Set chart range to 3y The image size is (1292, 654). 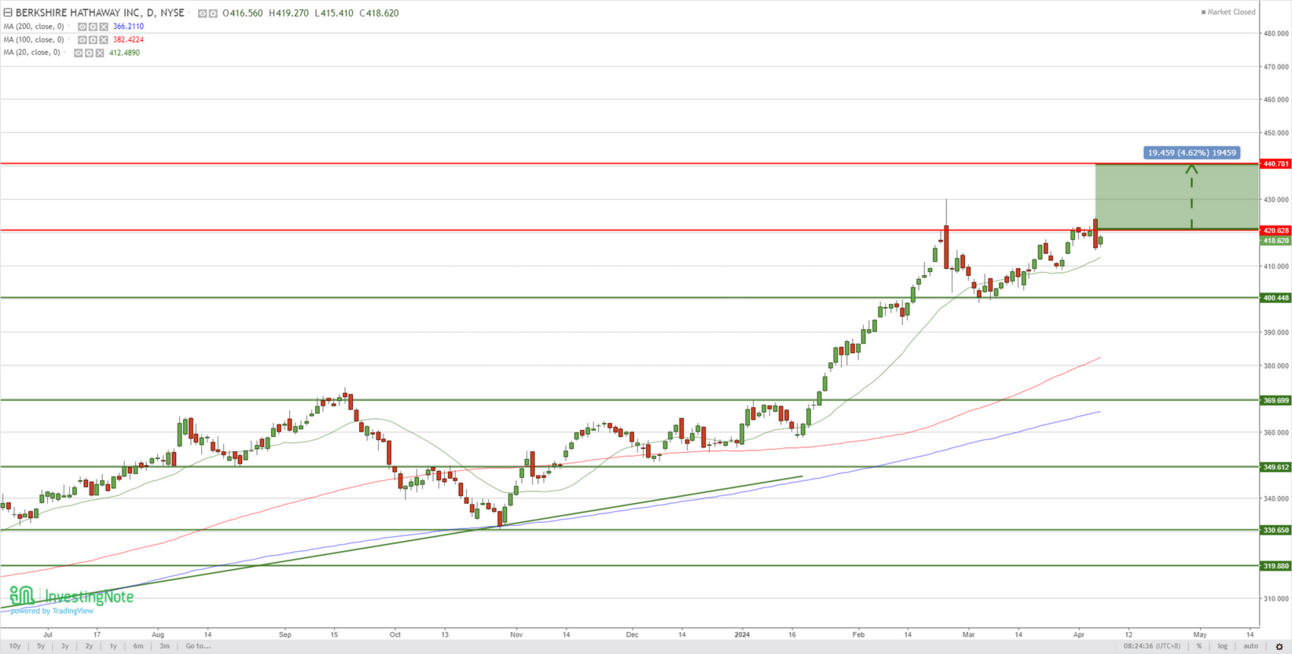coord(65,646)
